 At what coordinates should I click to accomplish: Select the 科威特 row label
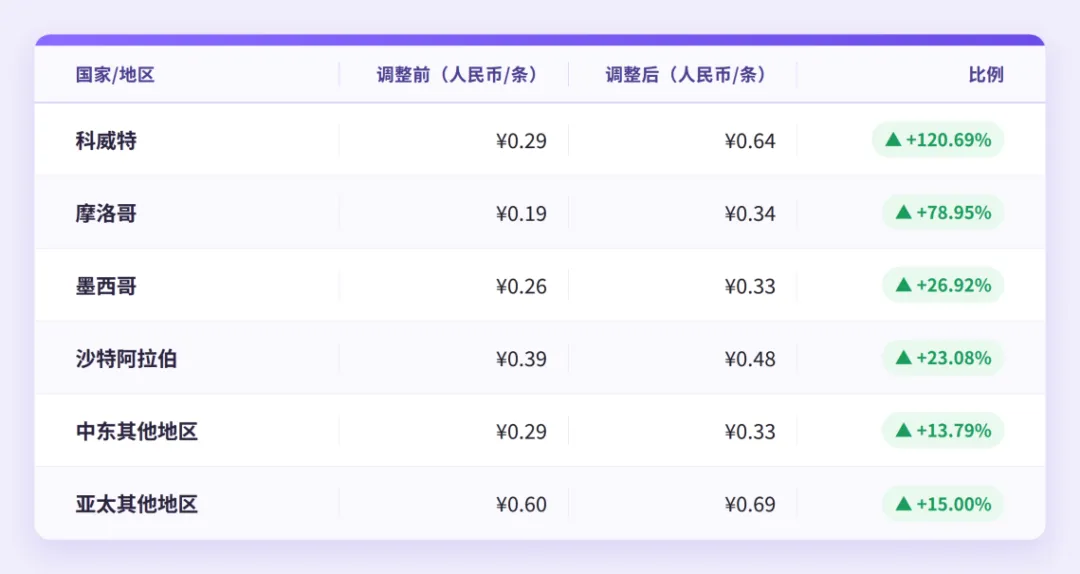106,141
